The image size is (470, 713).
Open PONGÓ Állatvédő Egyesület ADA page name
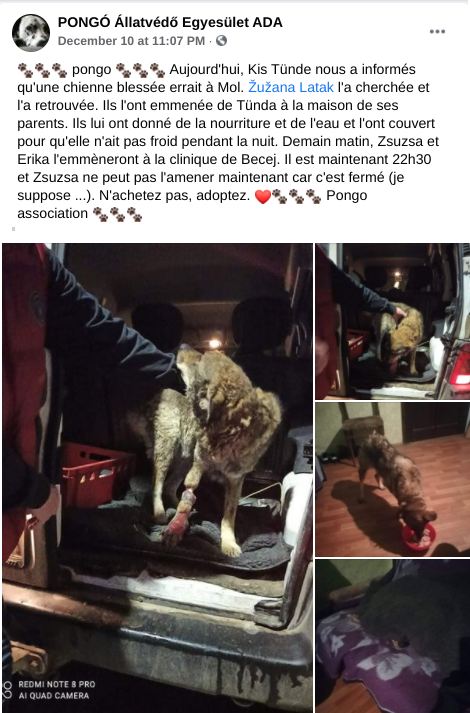pos(170,22)
